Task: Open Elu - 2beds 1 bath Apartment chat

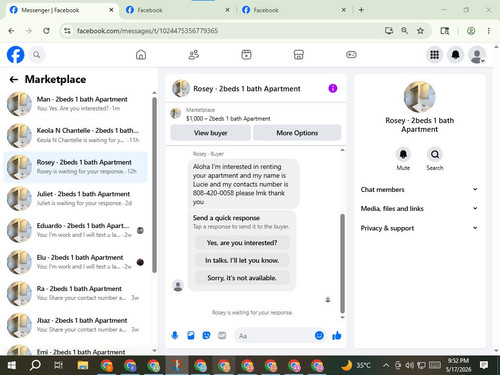Action: click(76, 262)
